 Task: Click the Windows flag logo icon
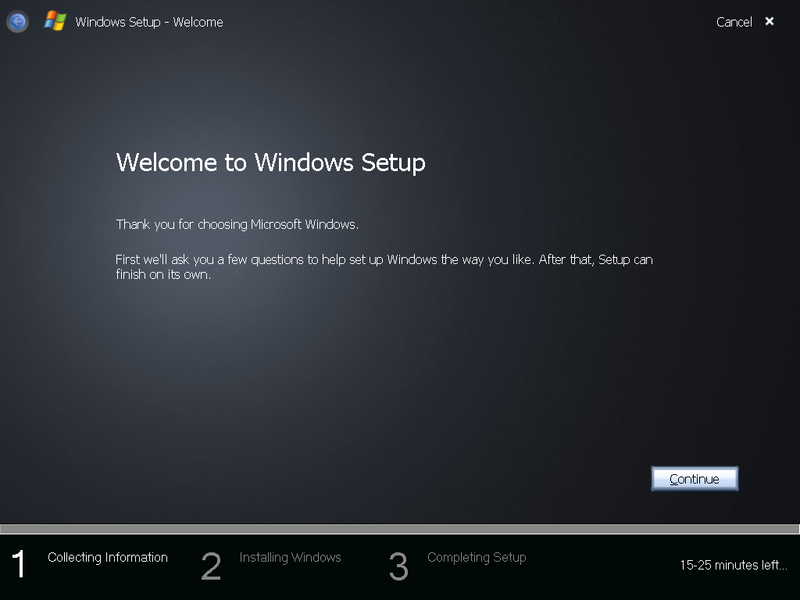click(x=55, y=21)
